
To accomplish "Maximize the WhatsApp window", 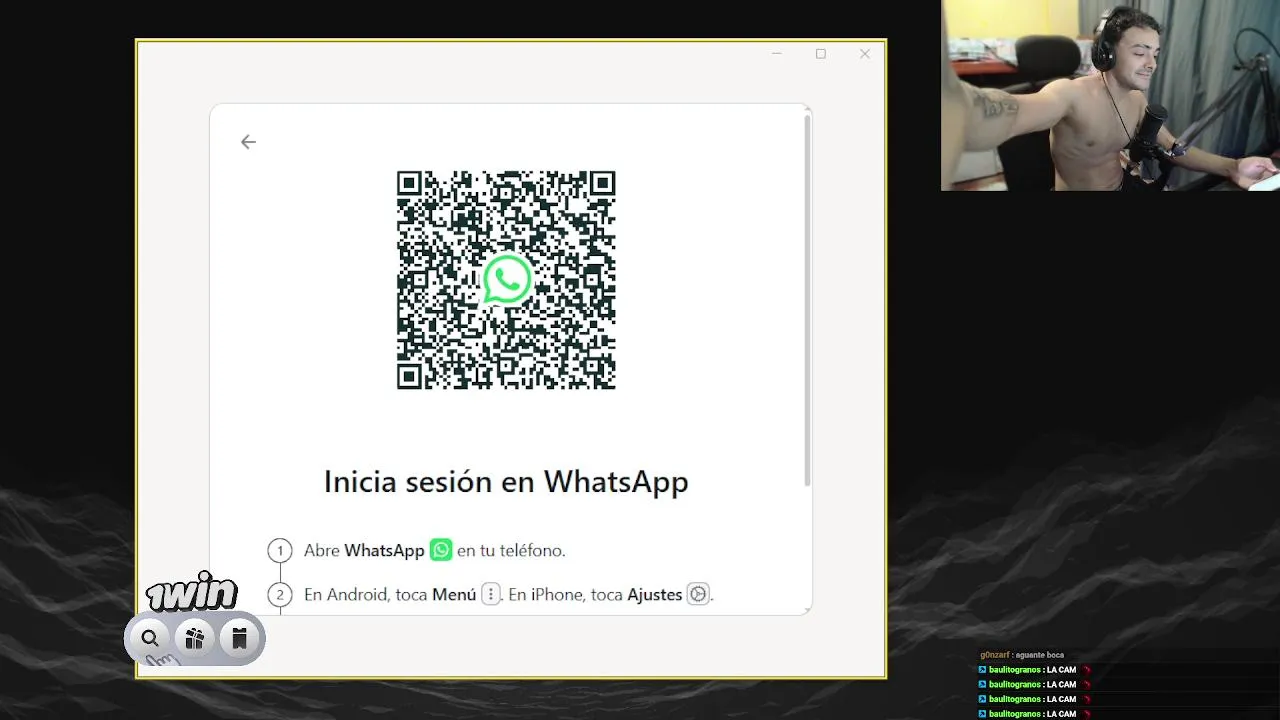I will [820, 54].
